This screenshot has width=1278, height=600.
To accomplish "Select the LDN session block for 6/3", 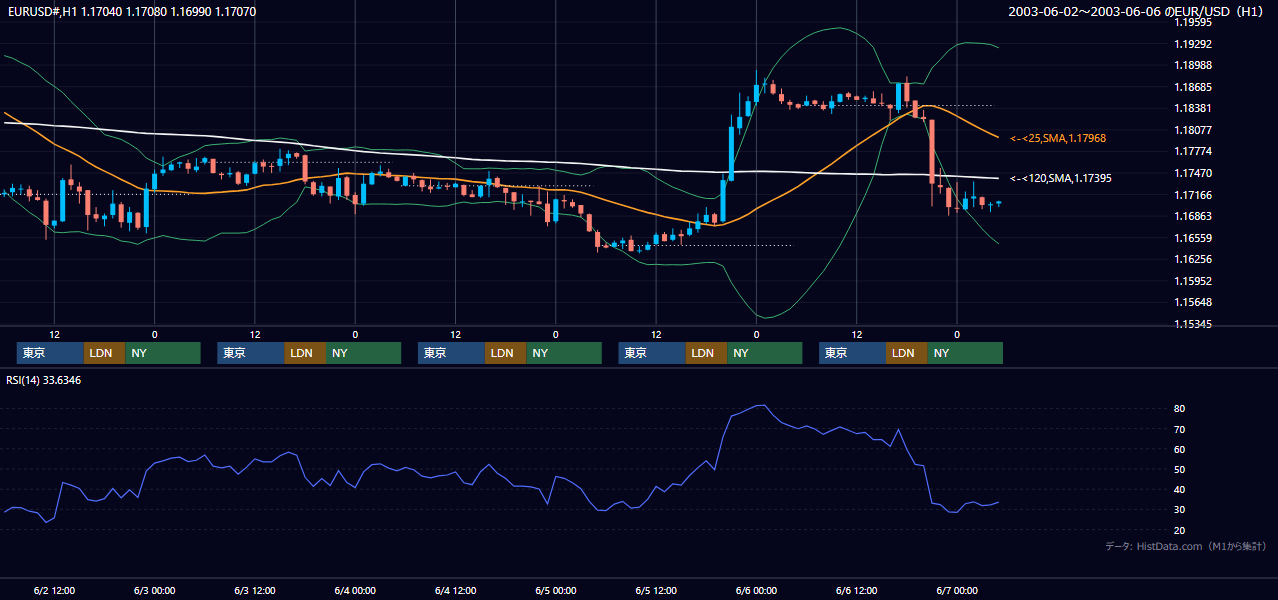I will [x=305, y=353].
